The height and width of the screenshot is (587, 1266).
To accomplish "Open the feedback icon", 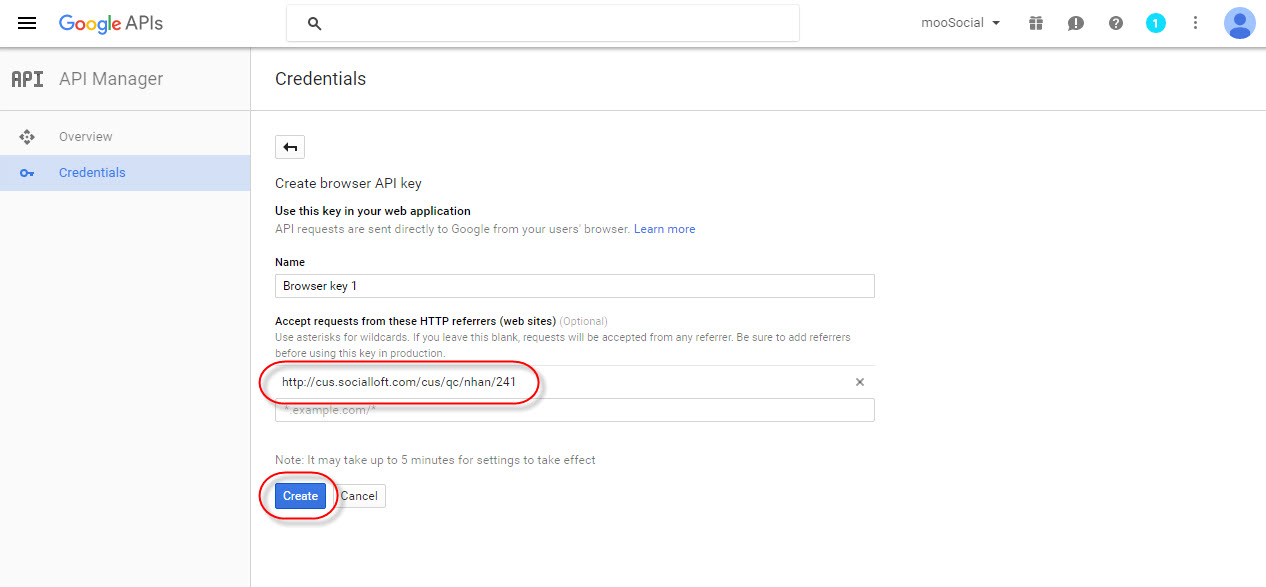I will pyautogui.click(x=1076, y=22).
